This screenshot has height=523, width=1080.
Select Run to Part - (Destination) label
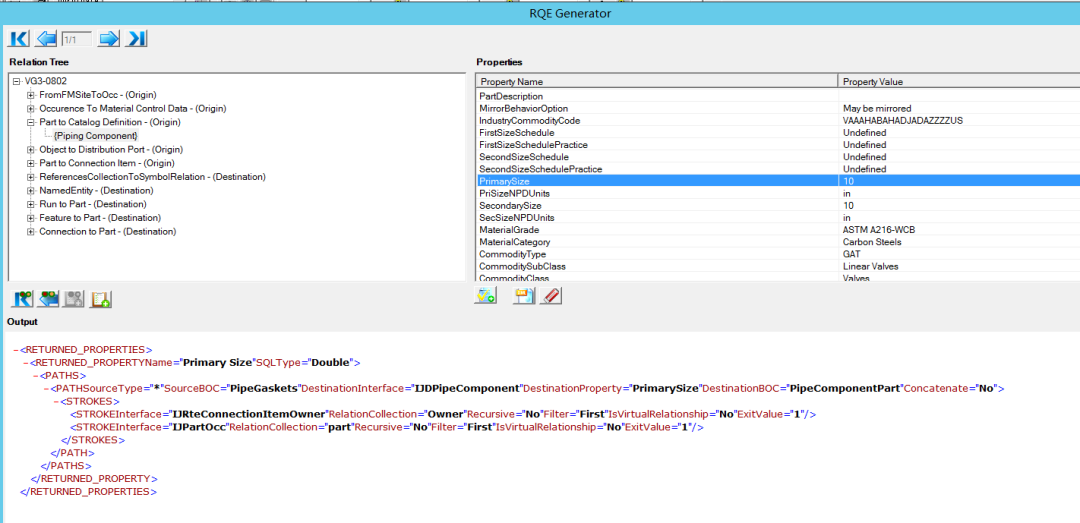pyautogui.click(x=93, y=205)
